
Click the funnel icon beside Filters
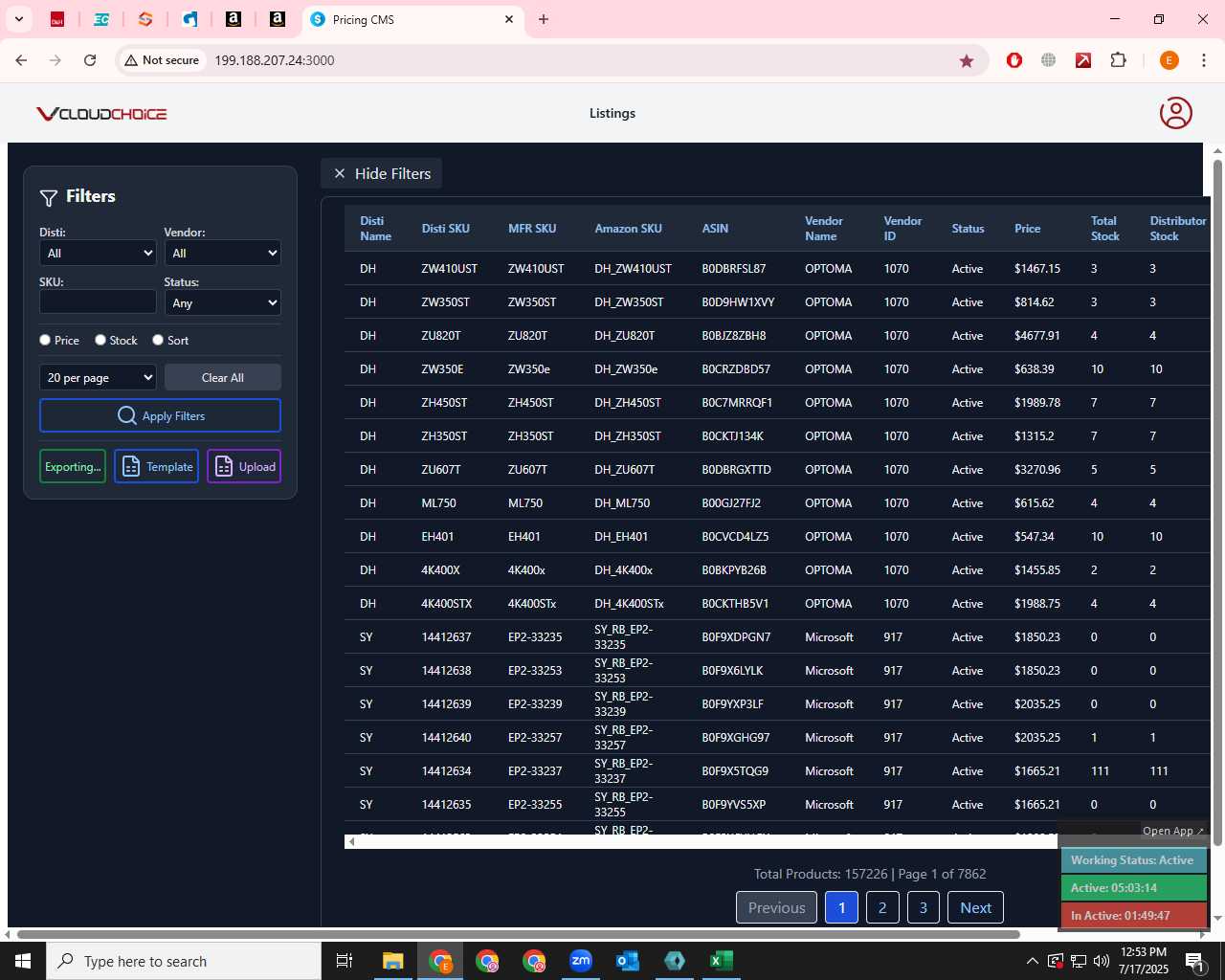pos(49,197)
